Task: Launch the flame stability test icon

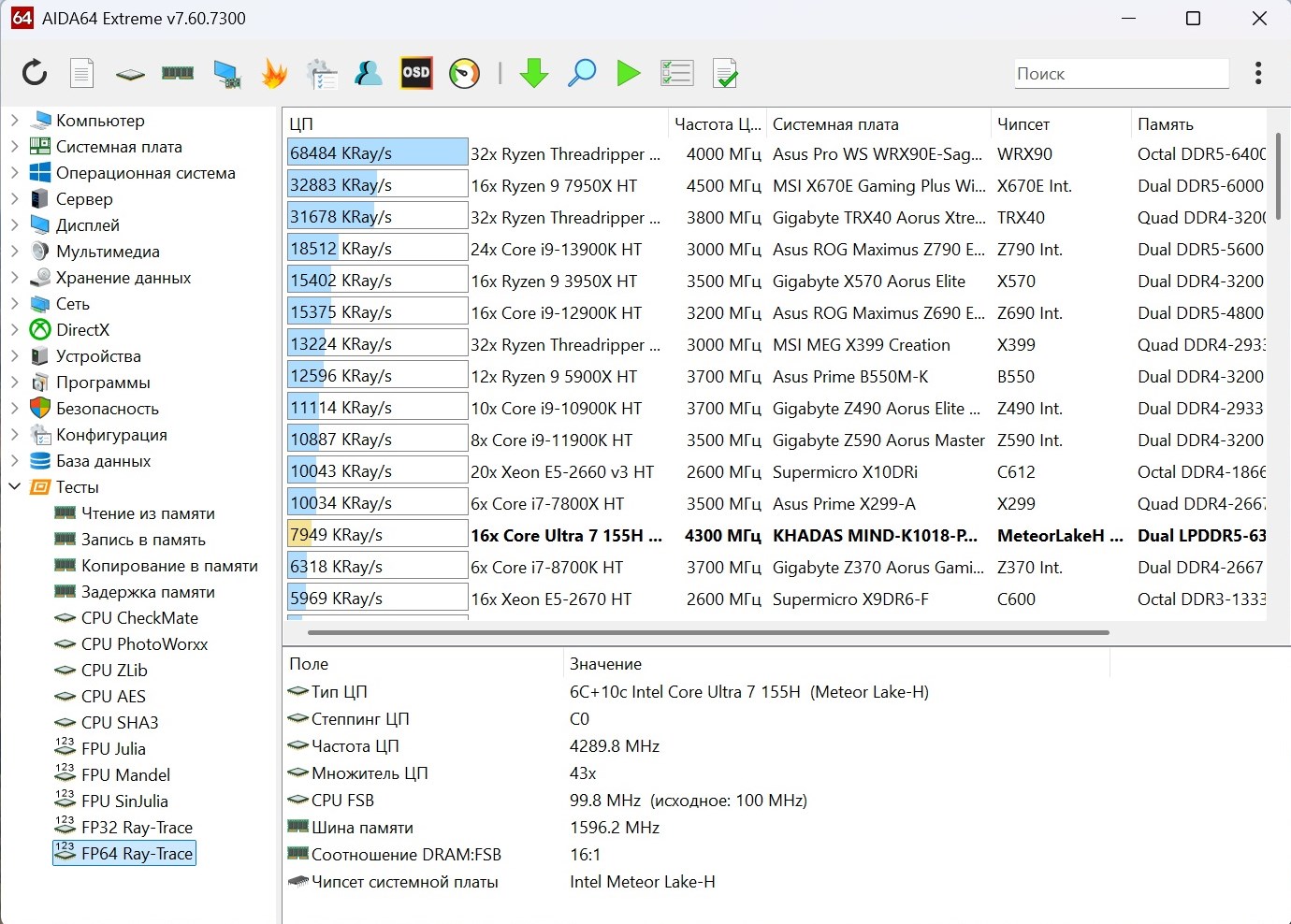Action: tap(273, 73)
